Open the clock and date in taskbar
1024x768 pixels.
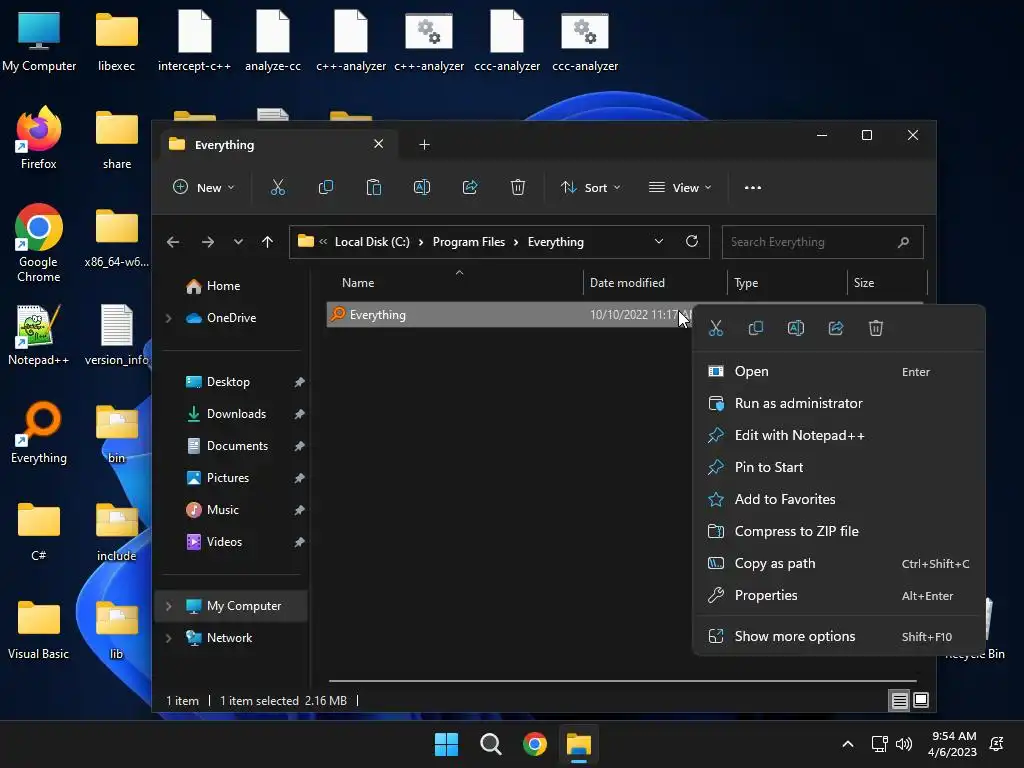tap(953, 744)
